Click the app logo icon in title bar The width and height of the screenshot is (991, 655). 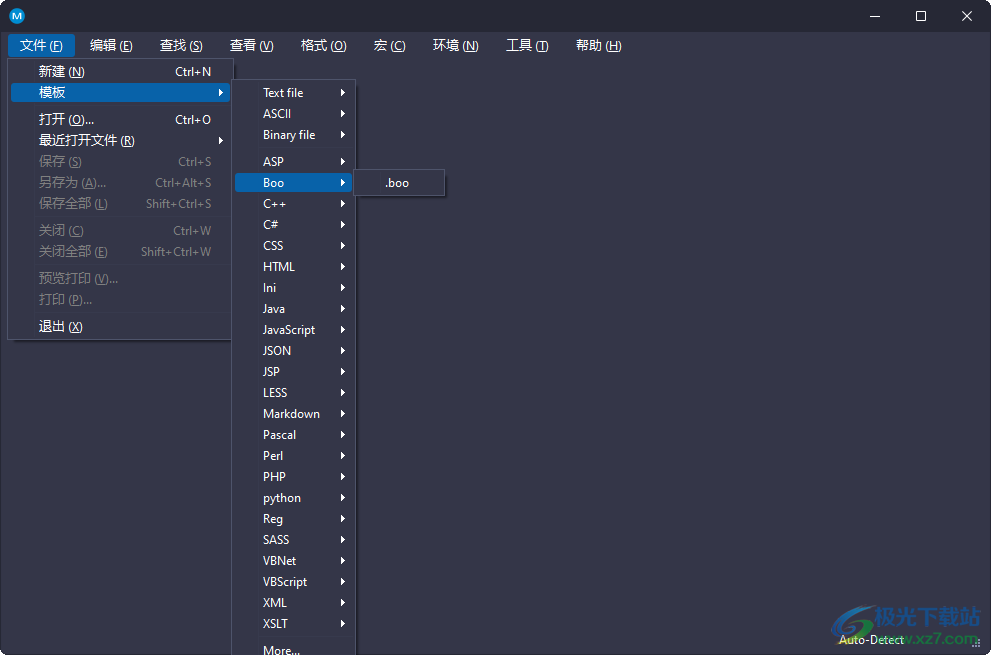click(17, 16)
